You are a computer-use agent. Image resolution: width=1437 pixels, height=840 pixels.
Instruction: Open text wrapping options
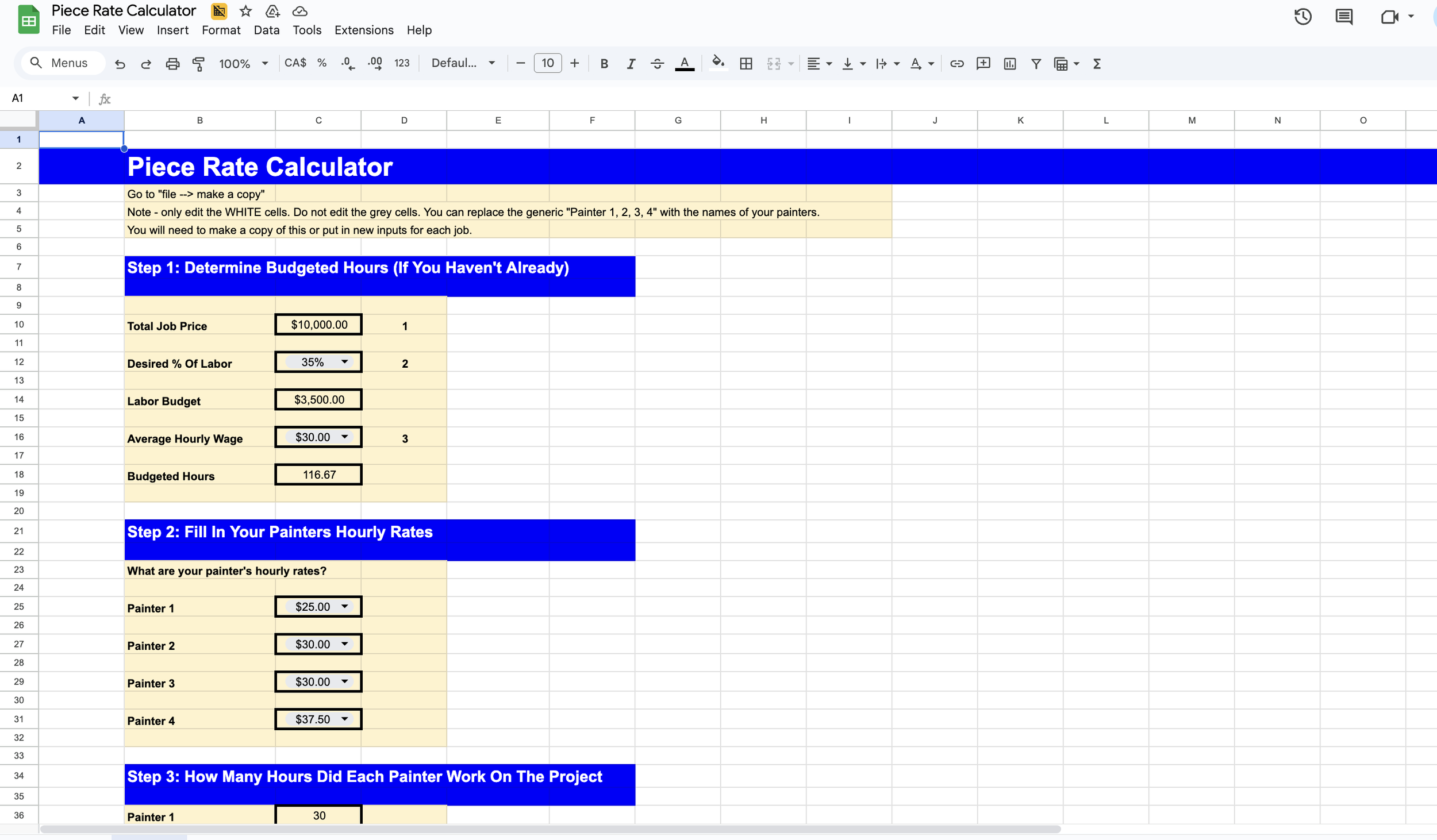pyautogui.click(x=887, y=64)
